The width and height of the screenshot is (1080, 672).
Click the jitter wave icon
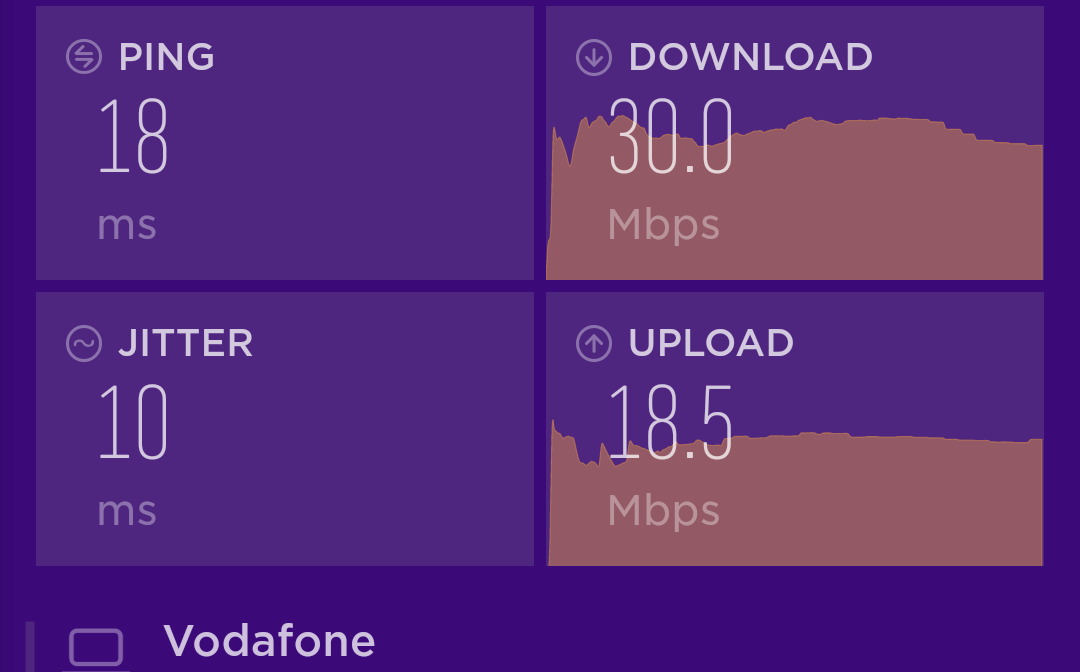coord(84,343)
